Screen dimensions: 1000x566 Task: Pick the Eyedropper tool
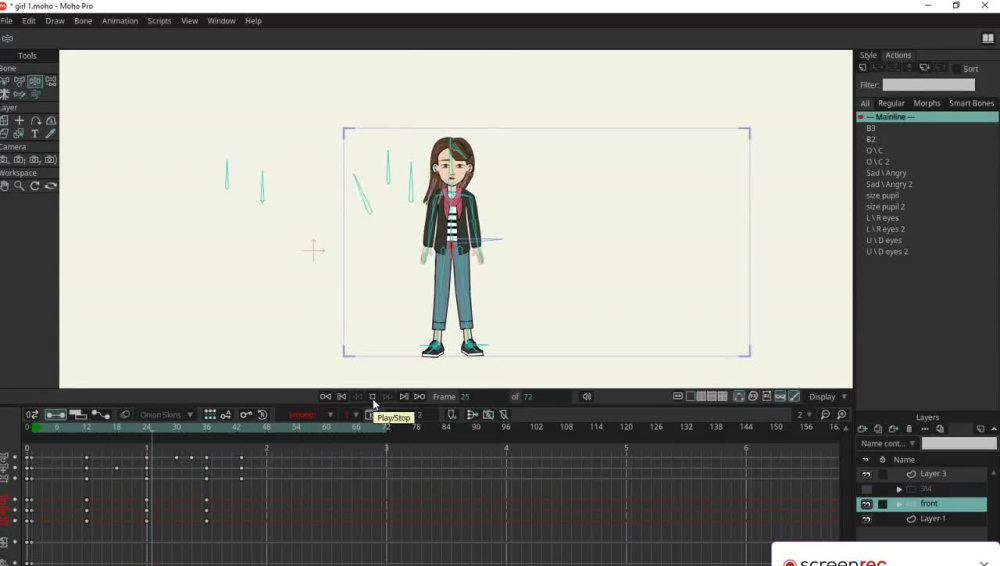point(50,134)
